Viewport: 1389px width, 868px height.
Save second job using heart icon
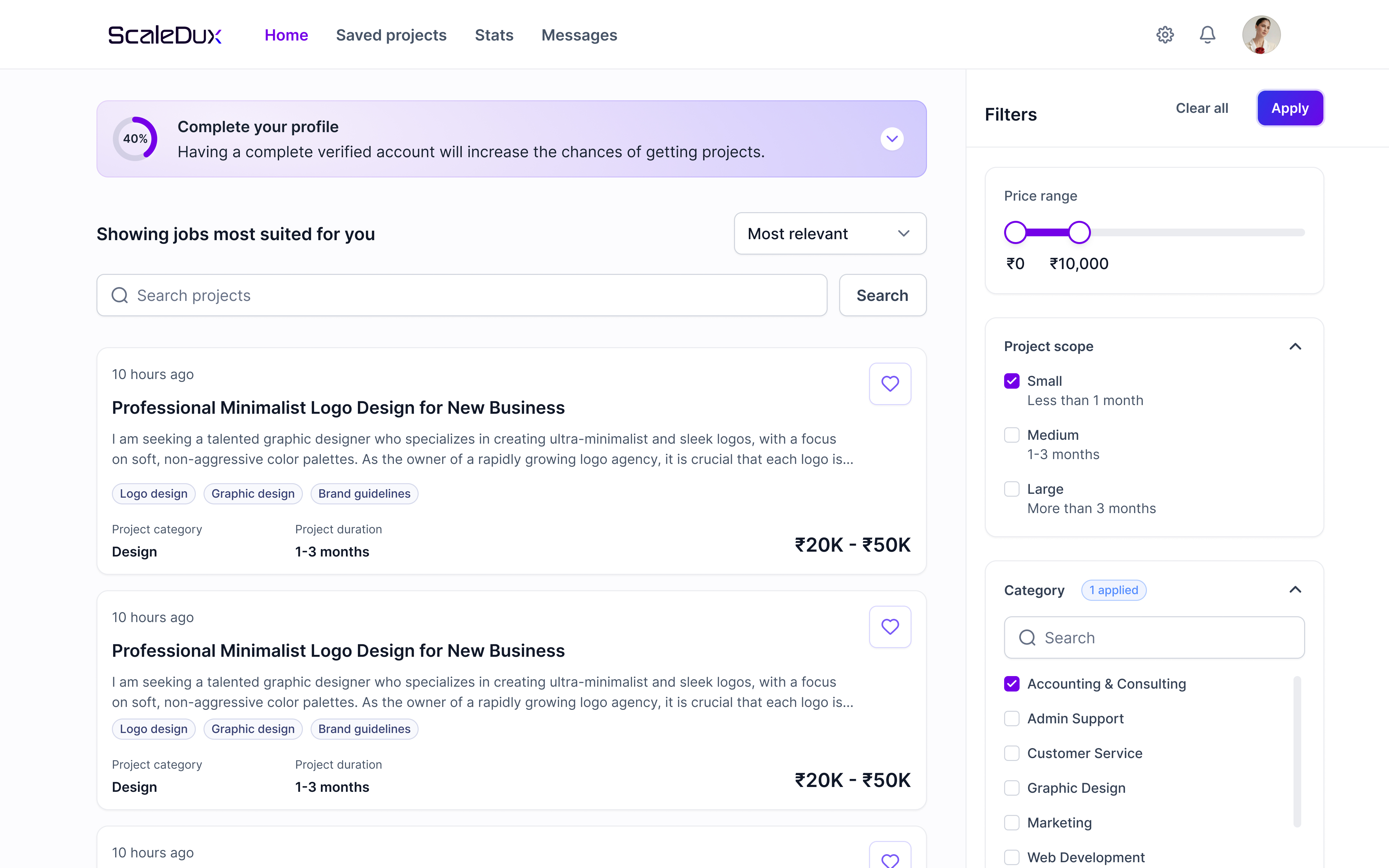890,627
